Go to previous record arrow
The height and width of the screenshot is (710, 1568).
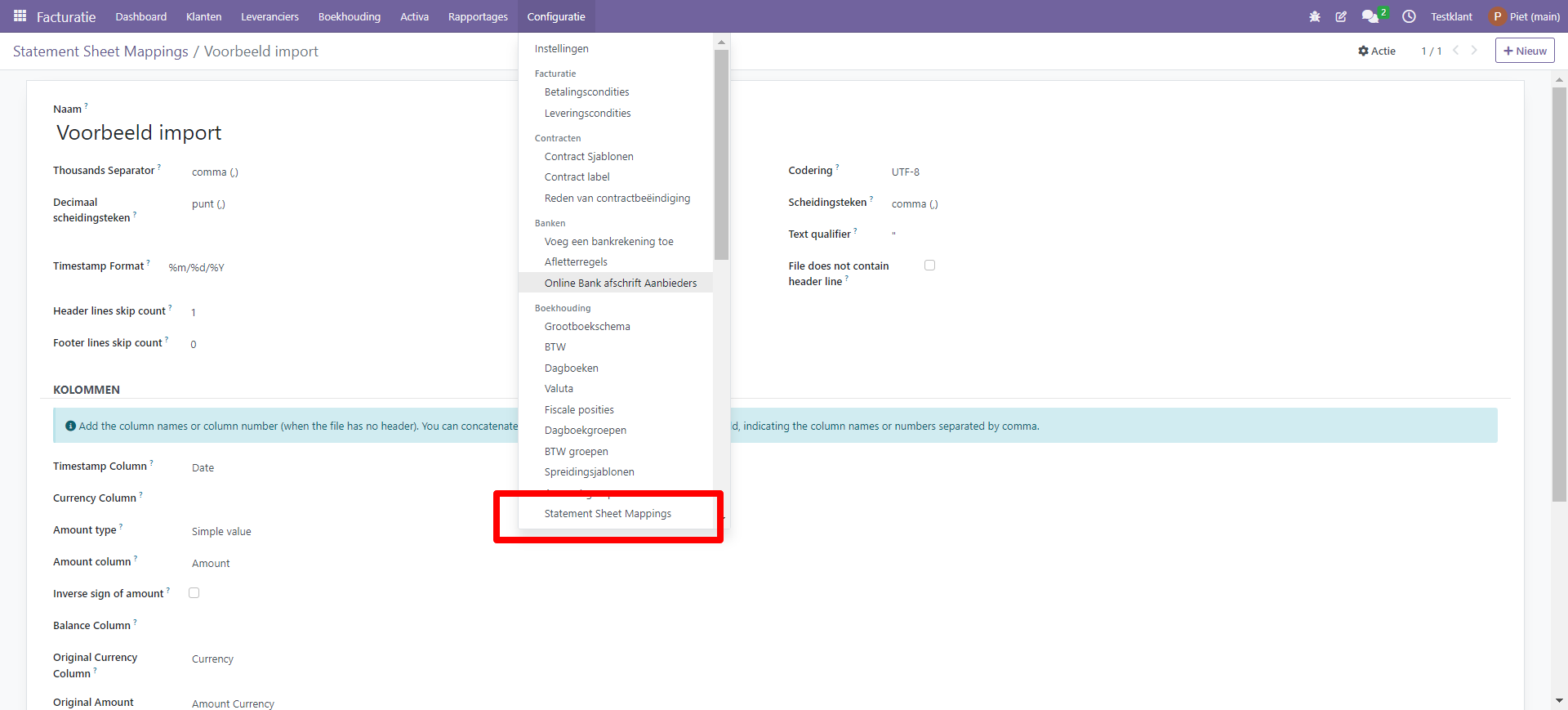point(1455,51)
